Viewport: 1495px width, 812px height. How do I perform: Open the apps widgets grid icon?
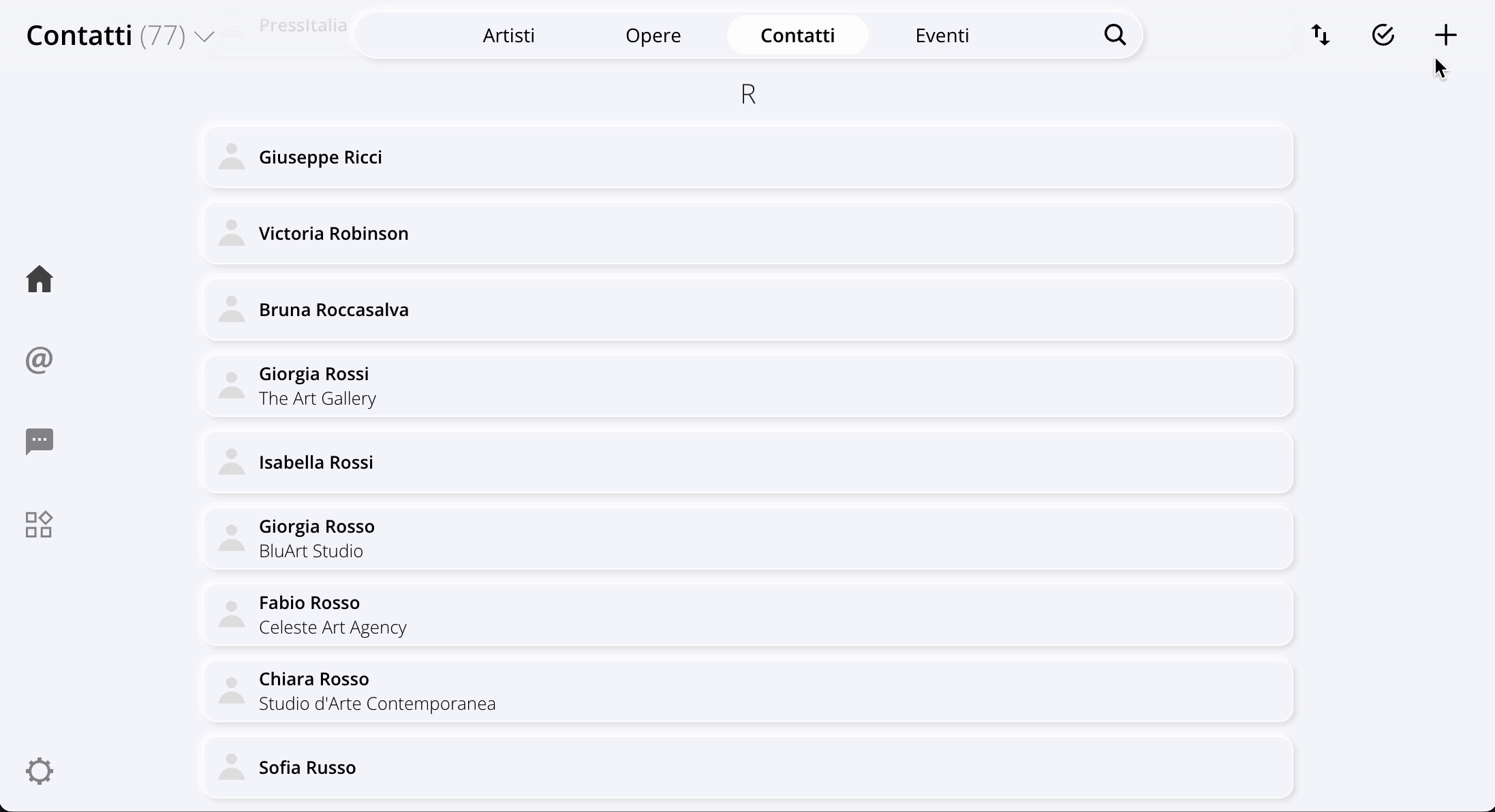(39, 525)
